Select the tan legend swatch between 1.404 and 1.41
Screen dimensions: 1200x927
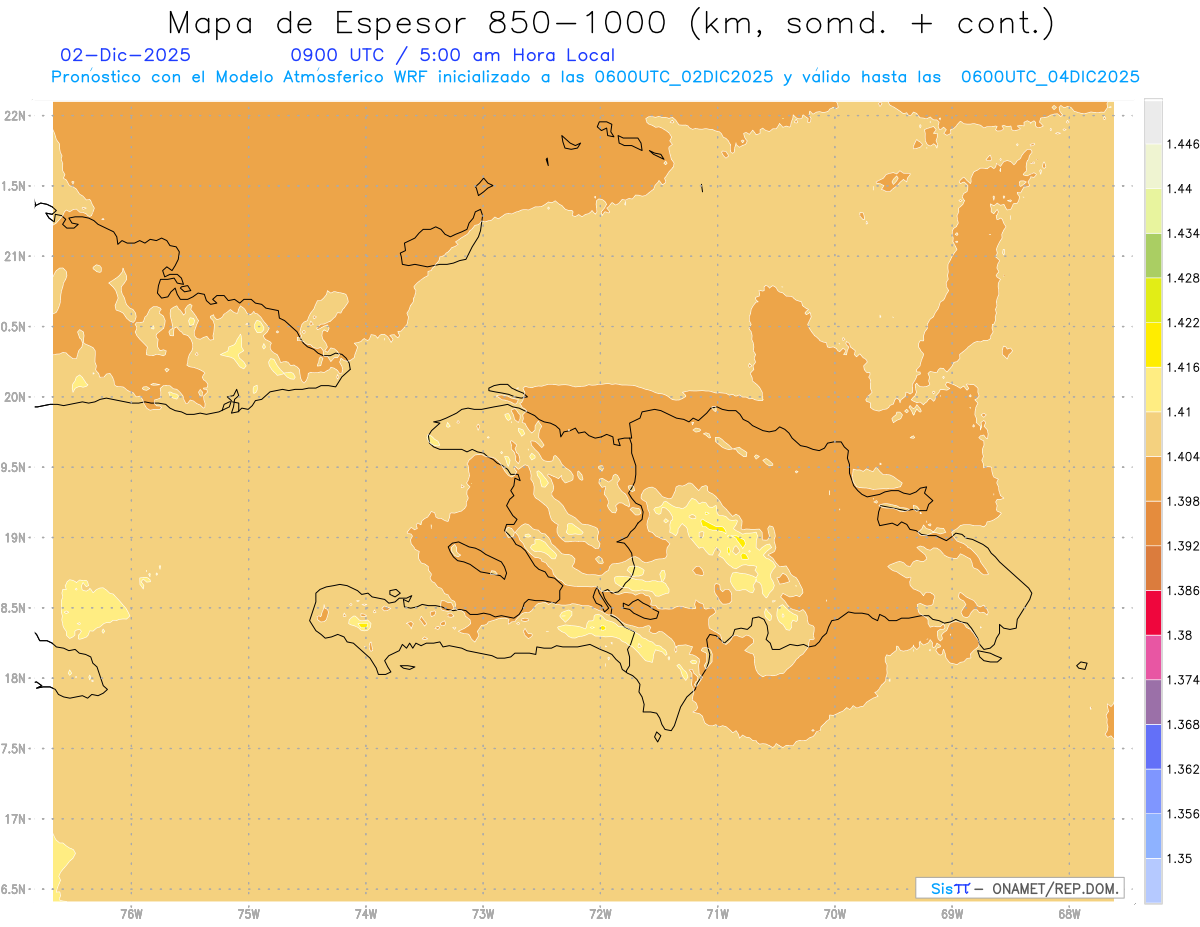[1153, 434]
